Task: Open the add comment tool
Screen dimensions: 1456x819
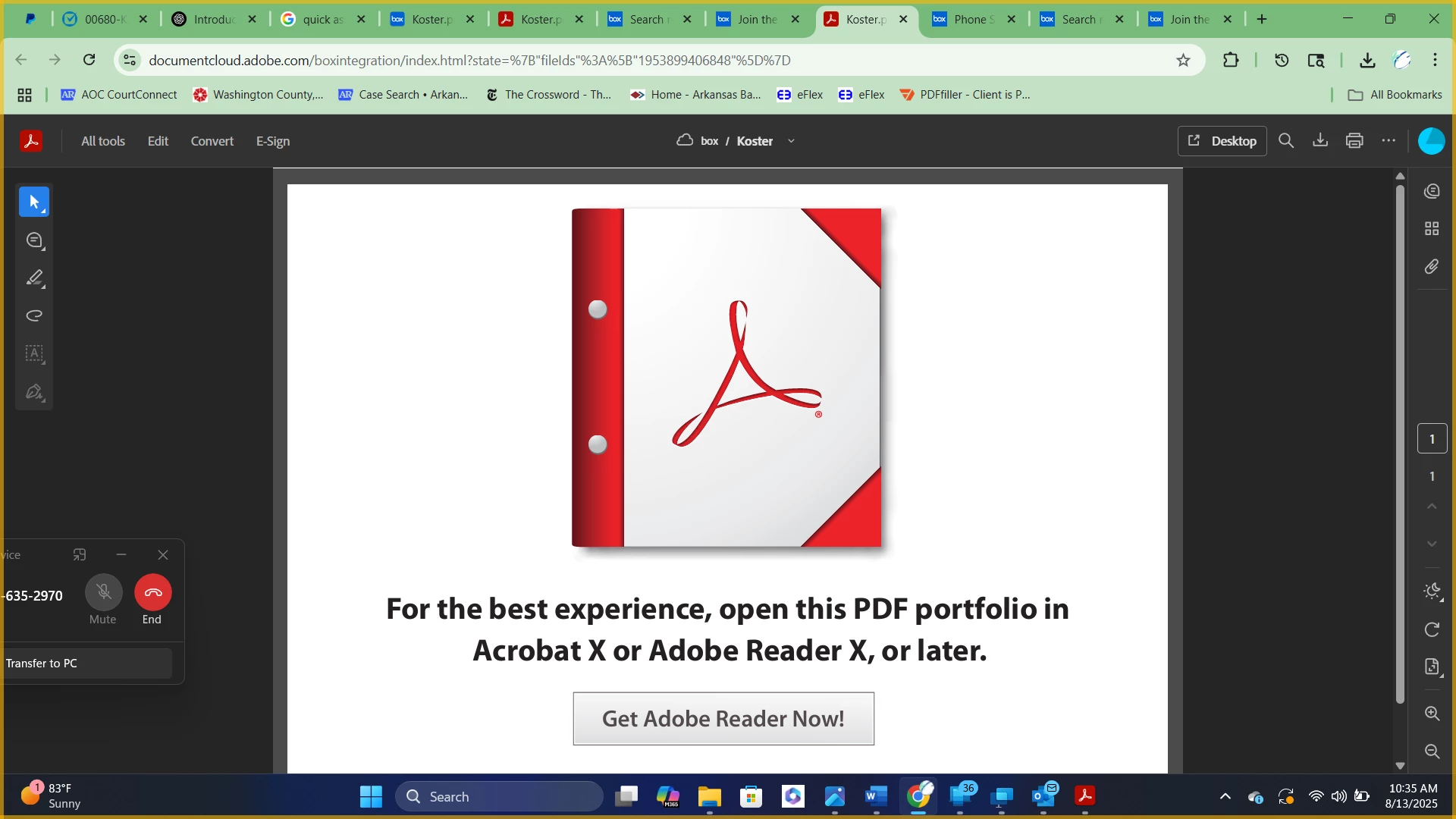Action: (x=34, y=240)
